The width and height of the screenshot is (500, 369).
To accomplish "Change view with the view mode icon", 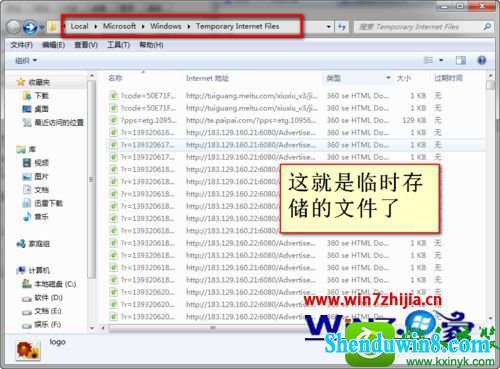I will pyautogui.click(x=428, y=60).
